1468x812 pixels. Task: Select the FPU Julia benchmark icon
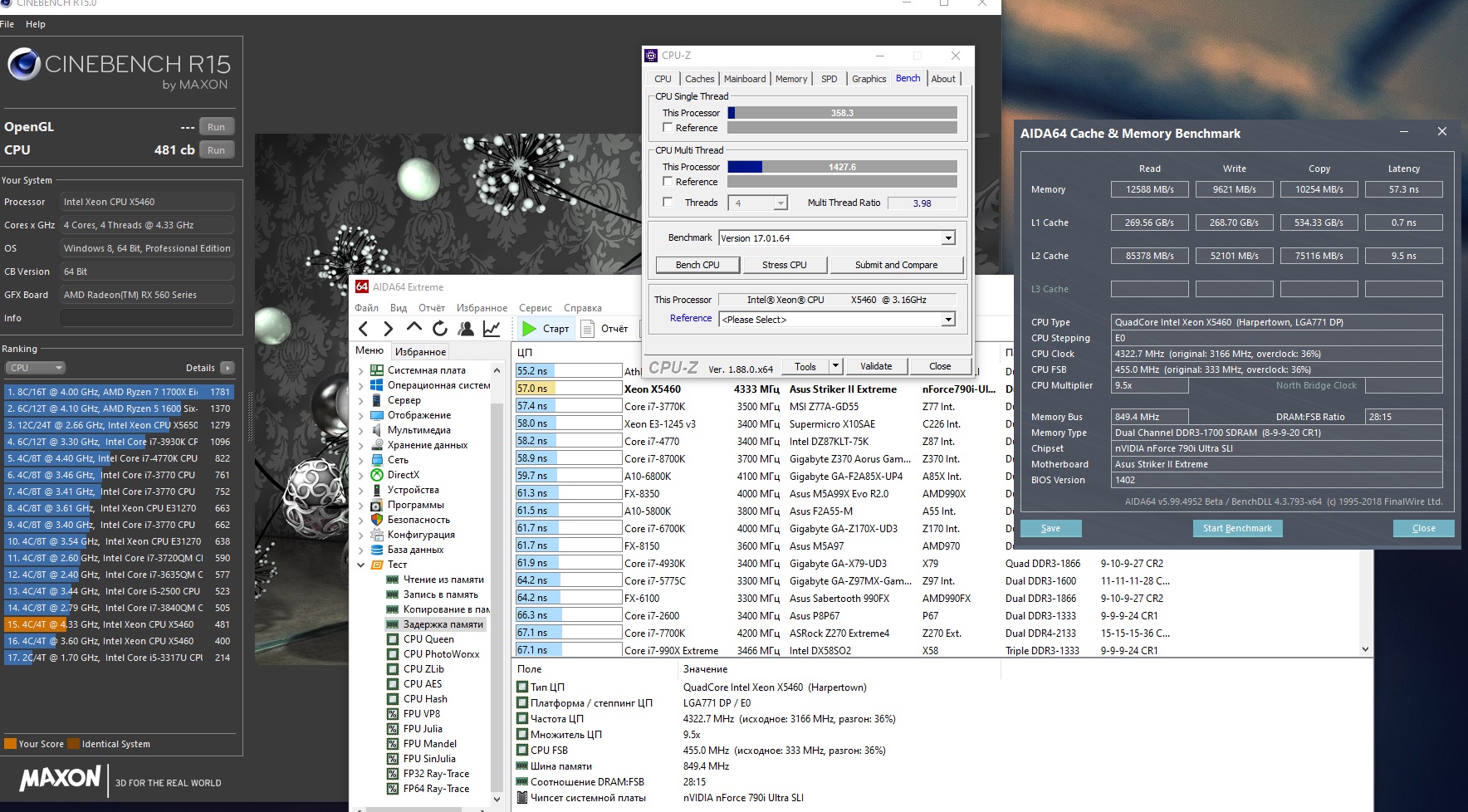393,729
